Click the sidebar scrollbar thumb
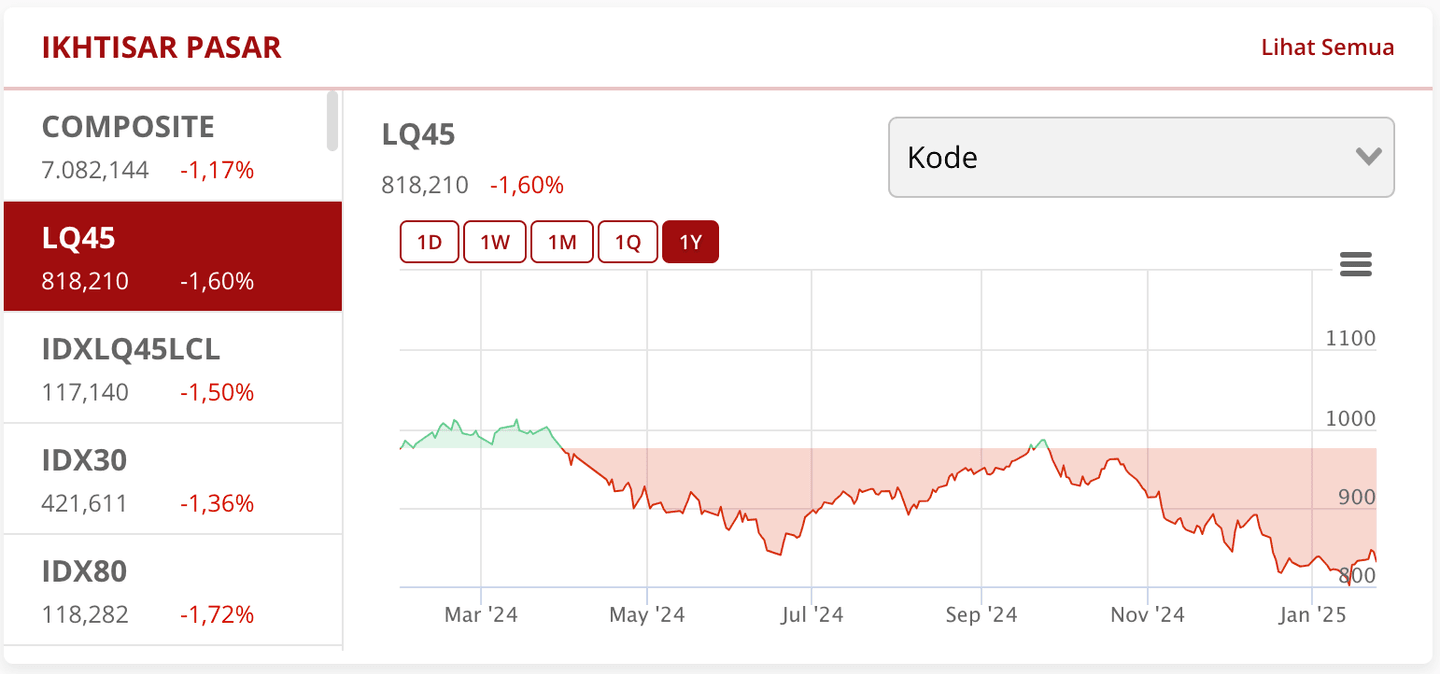 pos(330,120)
